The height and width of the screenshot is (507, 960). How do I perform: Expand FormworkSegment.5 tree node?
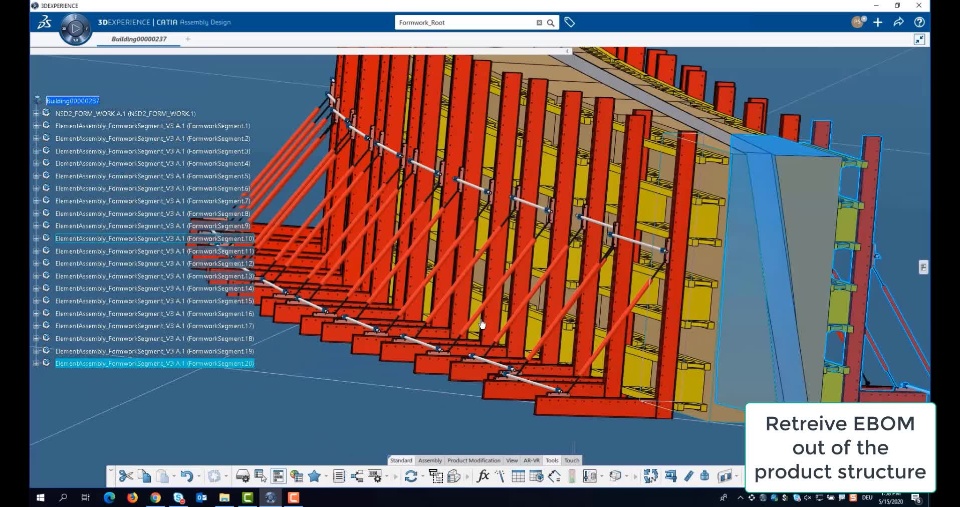pos(36,176)
